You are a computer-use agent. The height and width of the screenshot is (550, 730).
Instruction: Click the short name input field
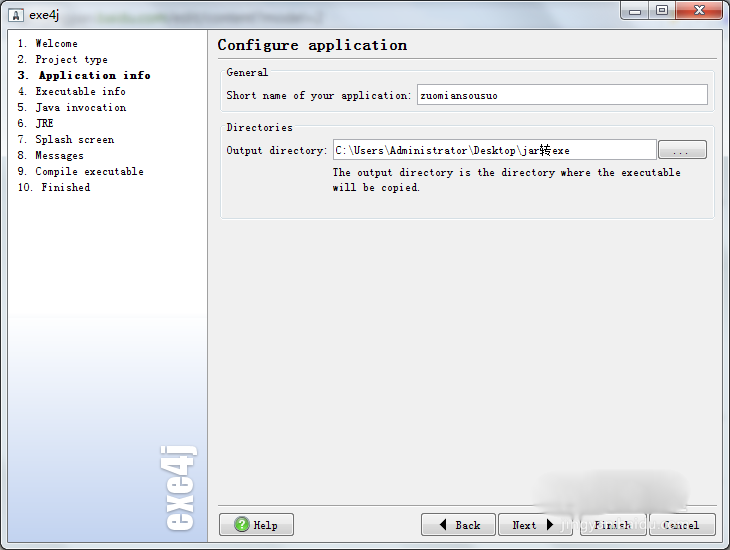point(562,95)
